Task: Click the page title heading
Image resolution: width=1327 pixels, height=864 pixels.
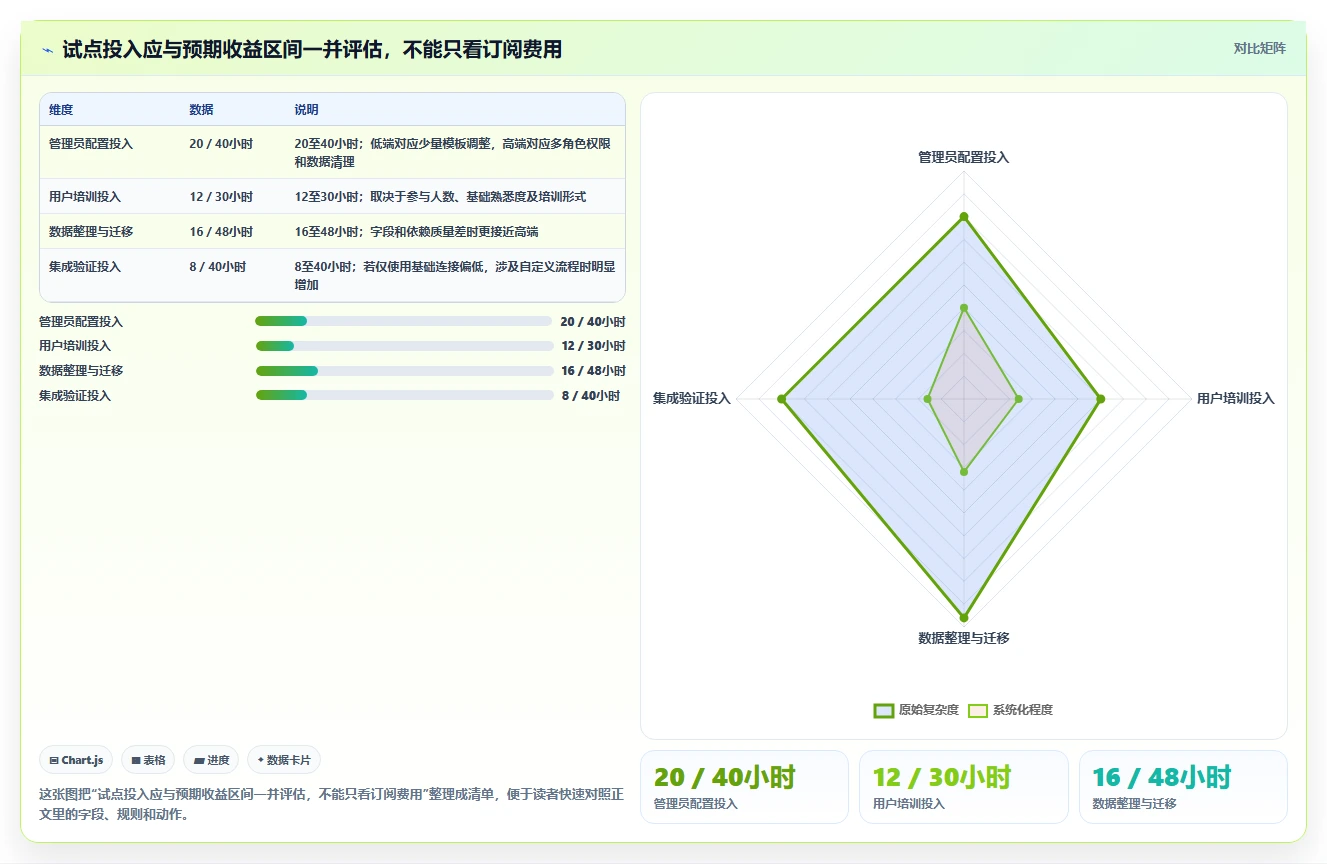Action: [312, 49]
